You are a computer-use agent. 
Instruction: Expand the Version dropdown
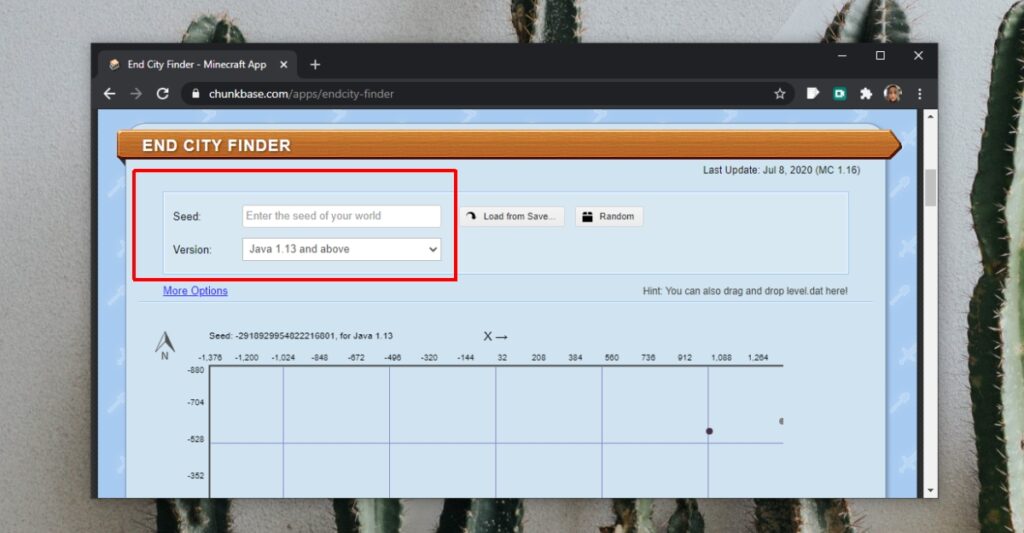click(341, 249)
